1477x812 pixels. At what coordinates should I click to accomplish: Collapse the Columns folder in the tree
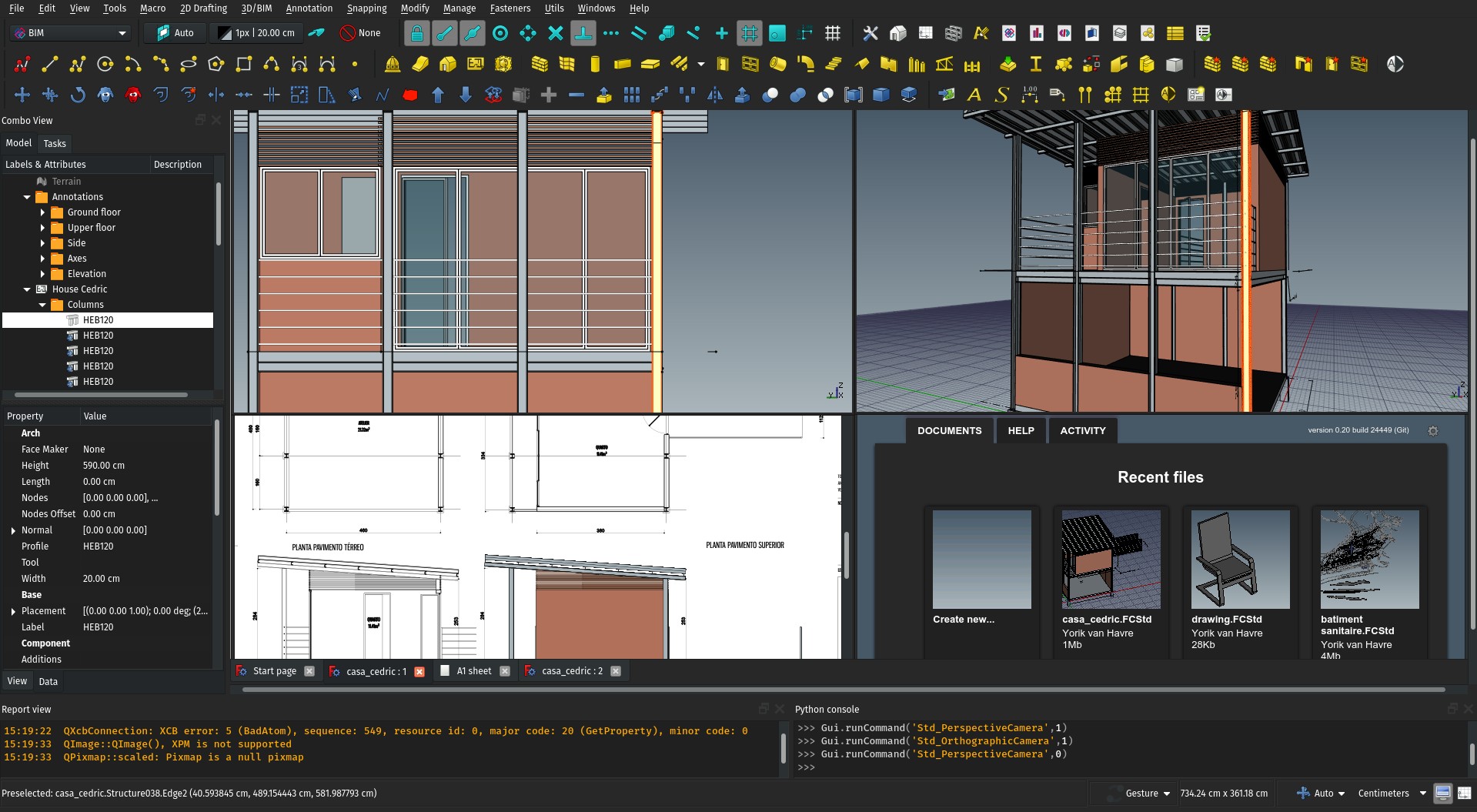click(x=44, y=305)
